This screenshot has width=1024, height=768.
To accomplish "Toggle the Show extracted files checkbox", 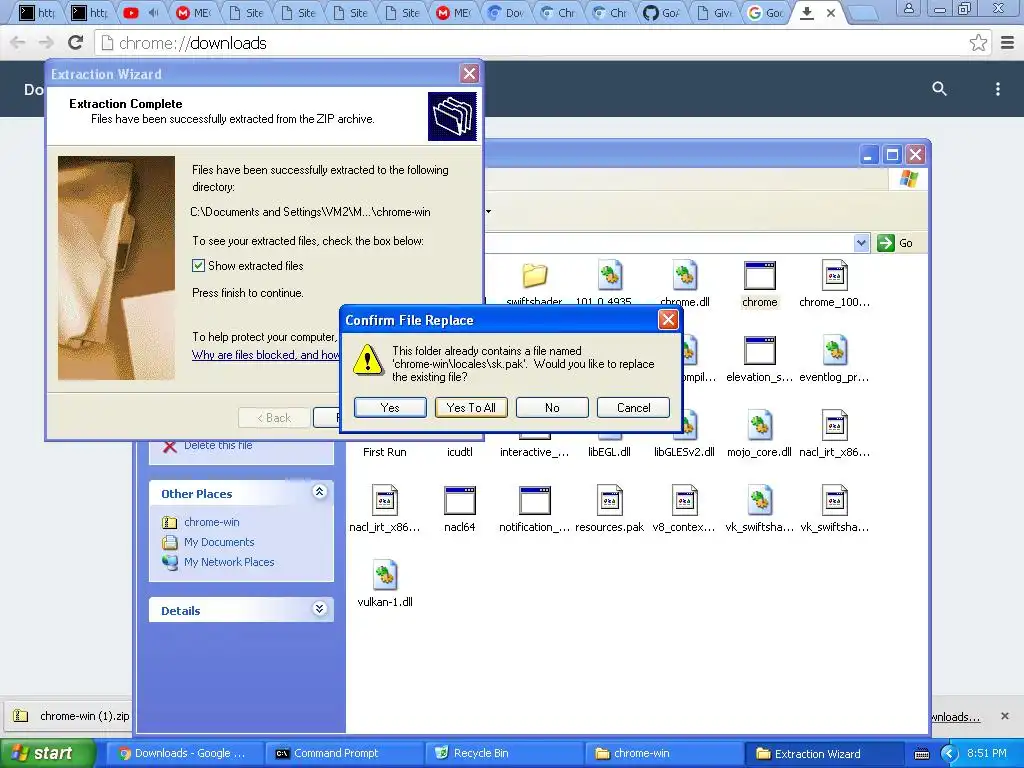I will 199,266.
